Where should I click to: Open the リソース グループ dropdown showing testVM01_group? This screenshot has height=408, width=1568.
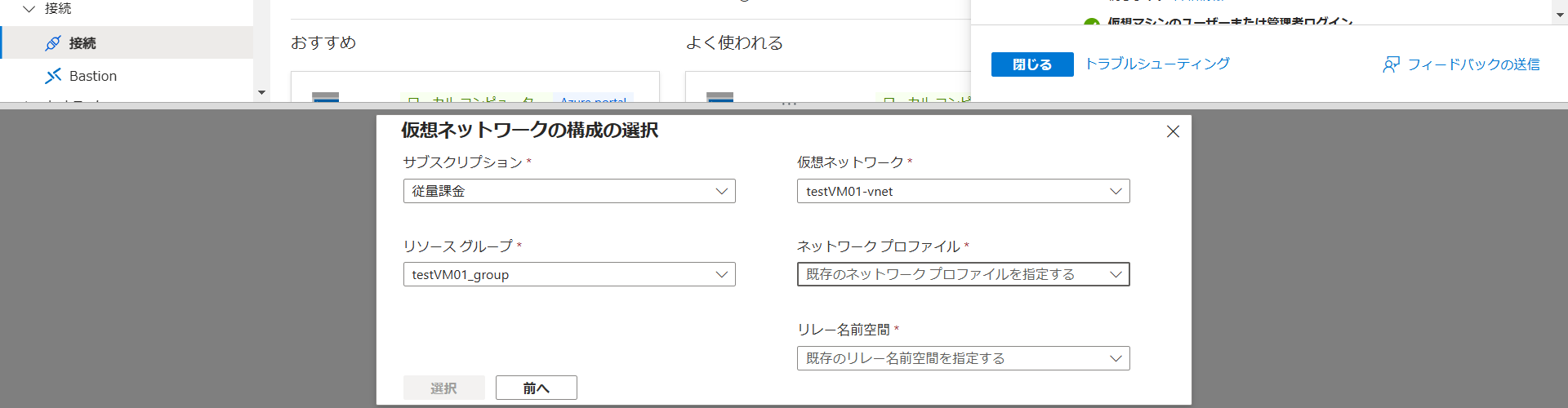pos(569,274)
